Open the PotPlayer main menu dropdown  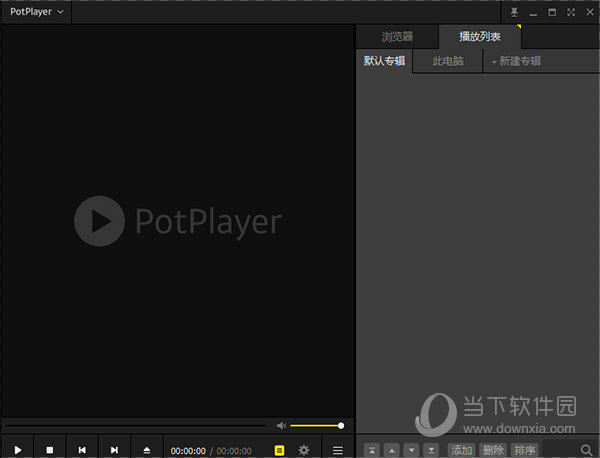point(36,12)
